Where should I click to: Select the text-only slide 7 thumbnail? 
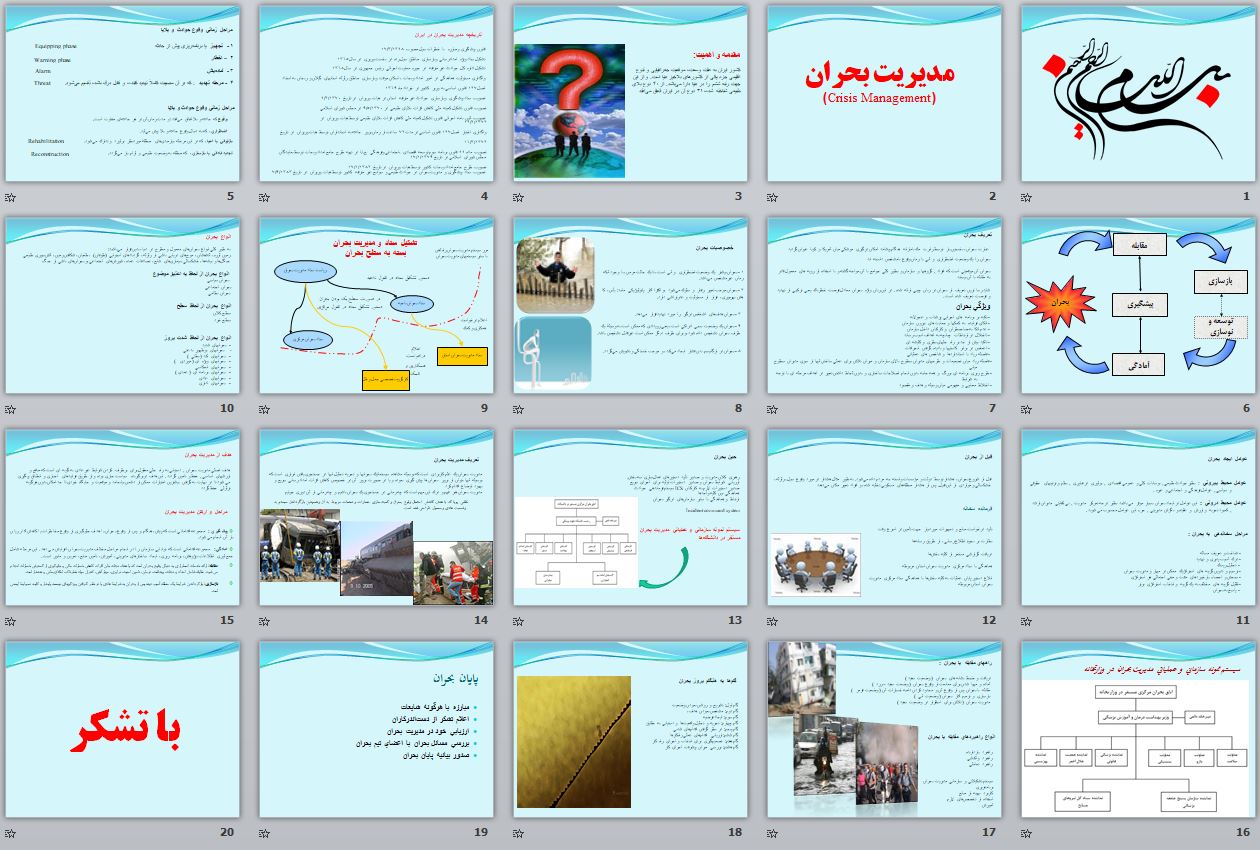pyautogui.click(x=884, y=306)
